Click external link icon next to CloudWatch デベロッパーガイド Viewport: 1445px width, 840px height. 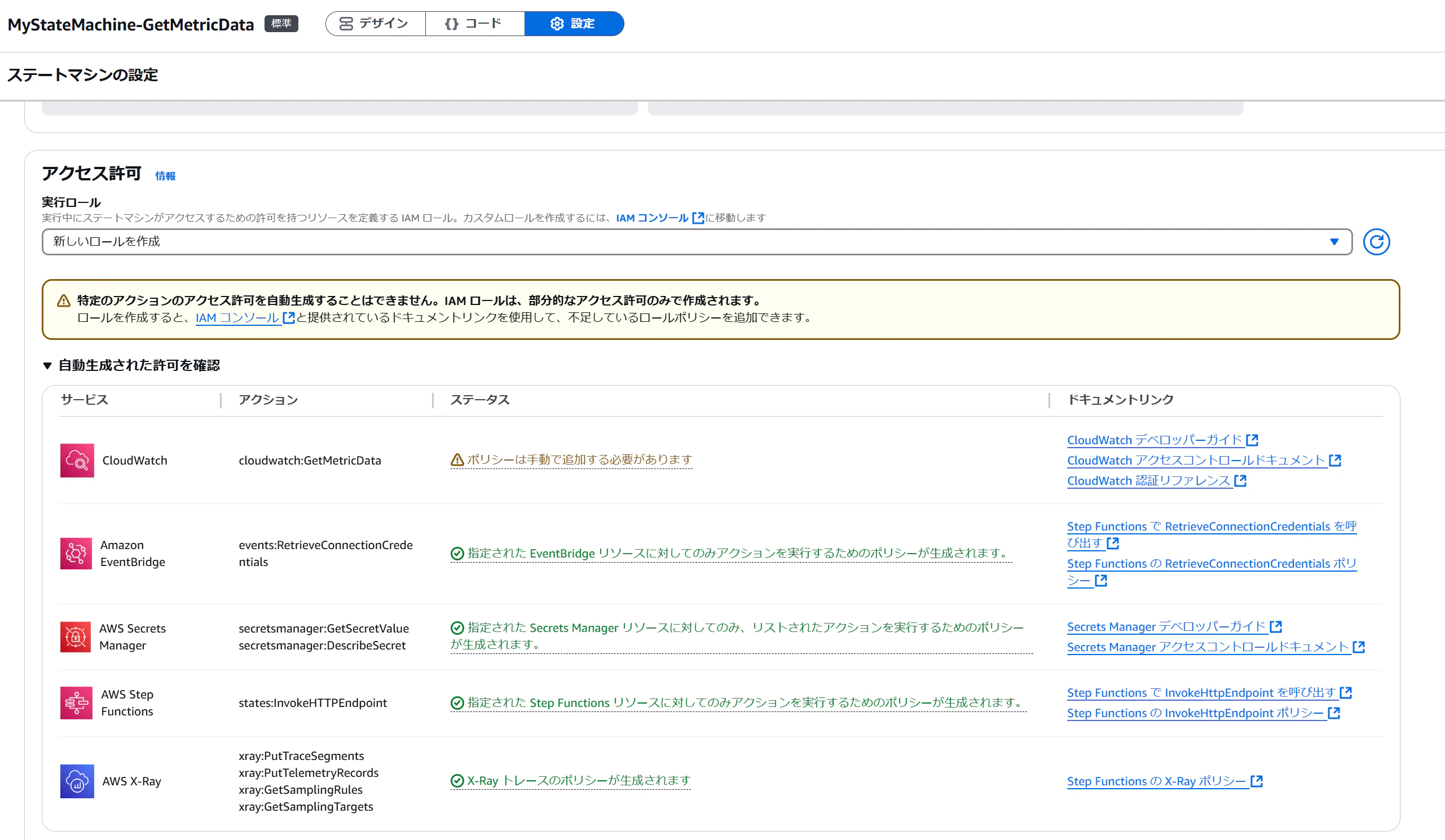point(1252,440)
